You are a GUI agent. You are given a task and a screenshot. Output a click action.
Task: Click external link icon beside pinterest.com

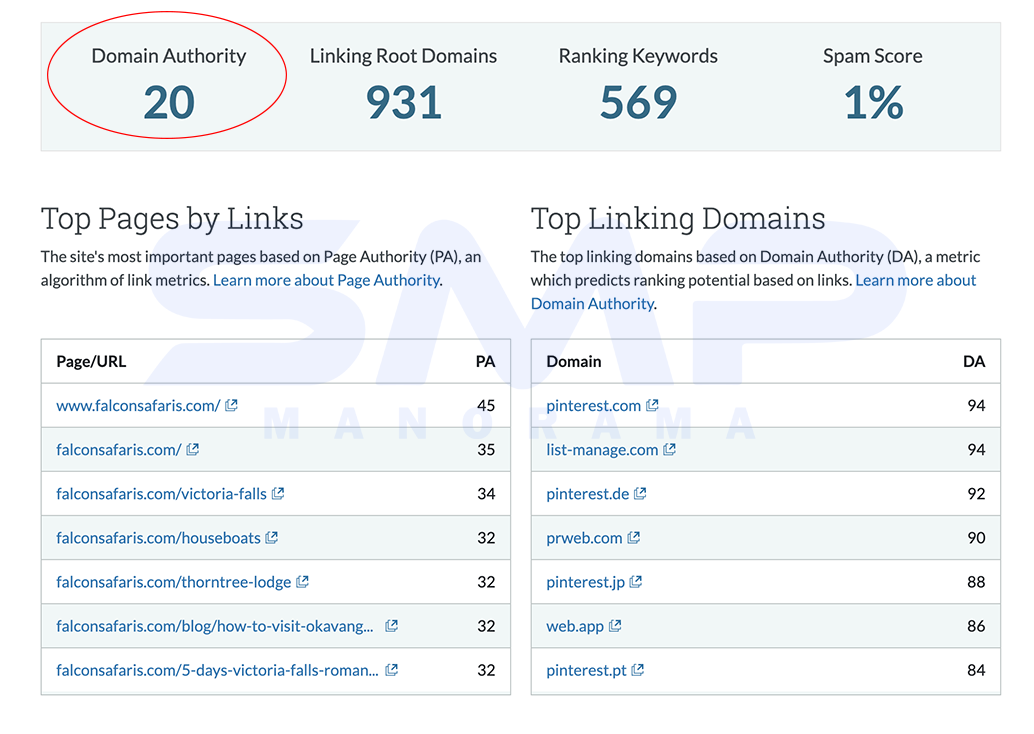[x=652, y=405]
